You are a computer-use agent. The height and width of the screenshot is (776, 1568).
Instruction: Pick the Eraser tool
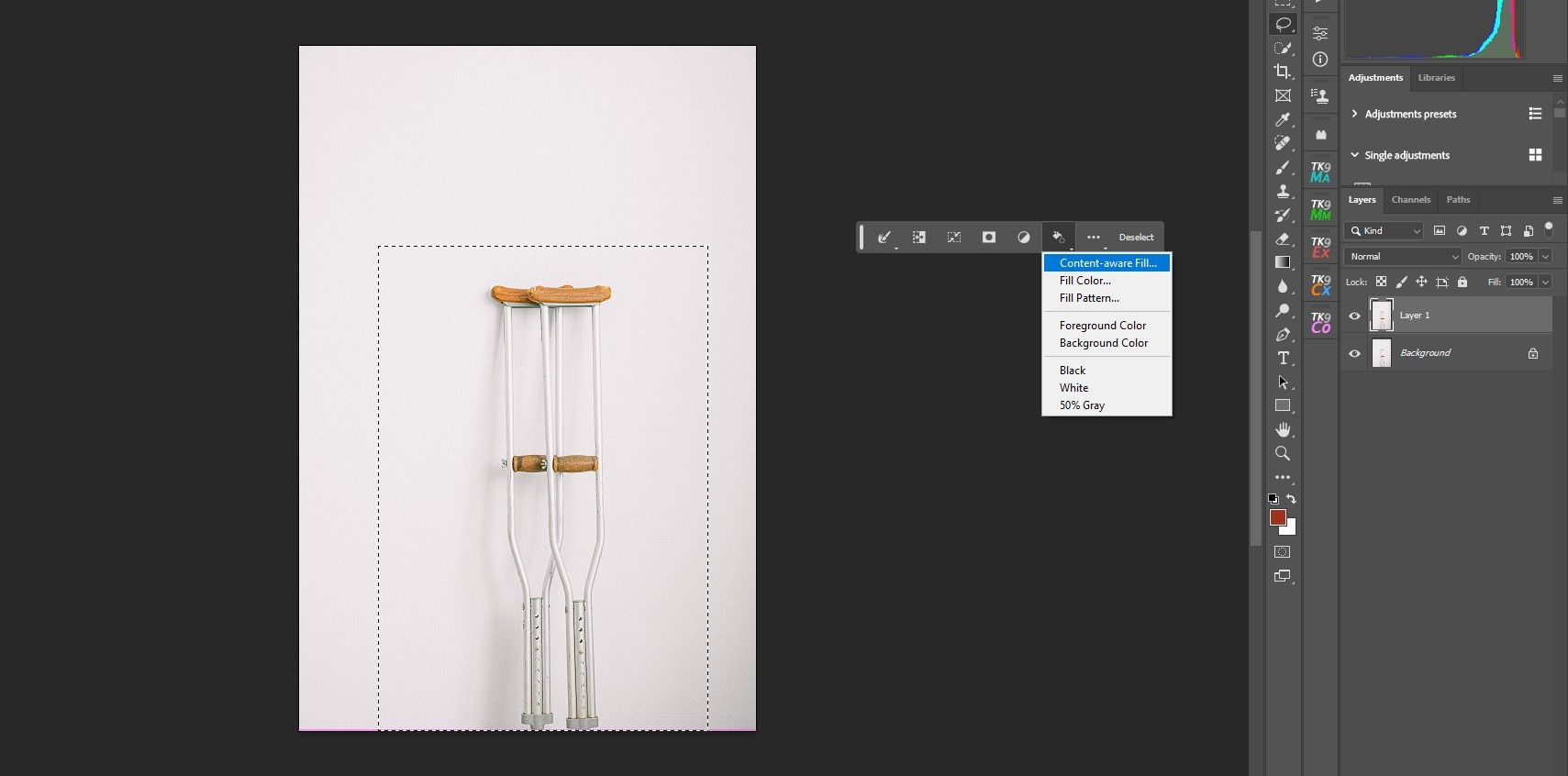pyautogui.click(x=1282, y=238)
